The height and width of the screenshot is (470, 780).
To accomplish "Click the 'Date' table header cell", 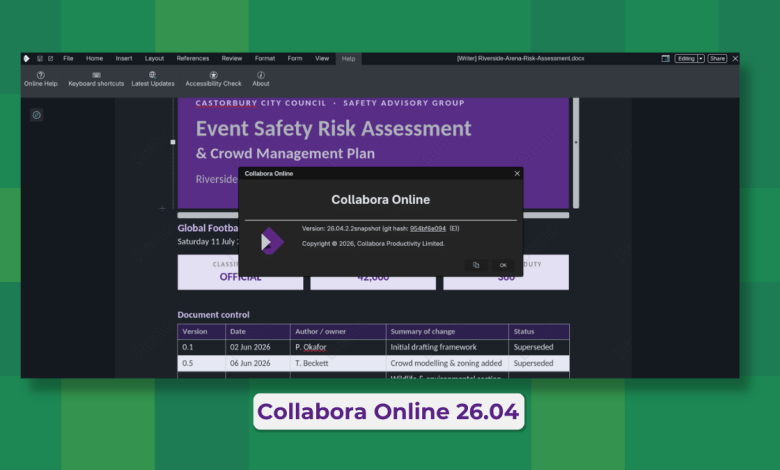I will 258,332.
